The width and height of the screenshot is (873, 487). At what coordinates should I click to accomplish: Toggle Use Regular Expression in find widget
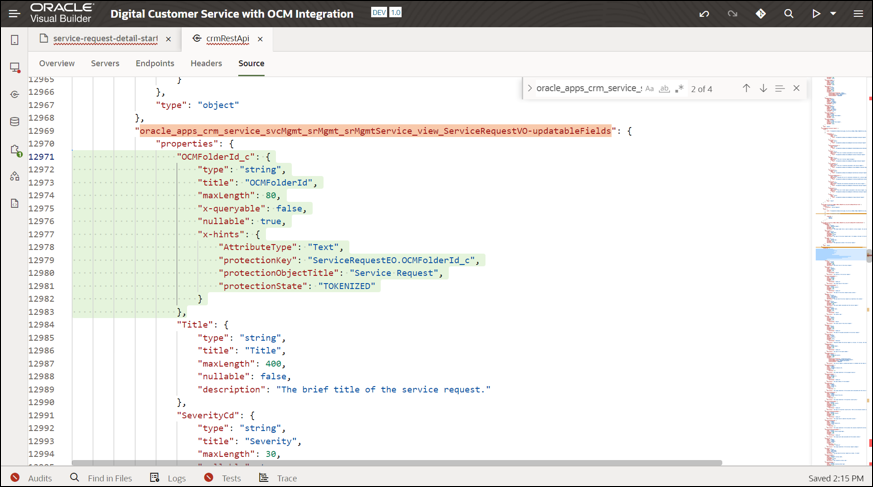[x=679, y=88]
